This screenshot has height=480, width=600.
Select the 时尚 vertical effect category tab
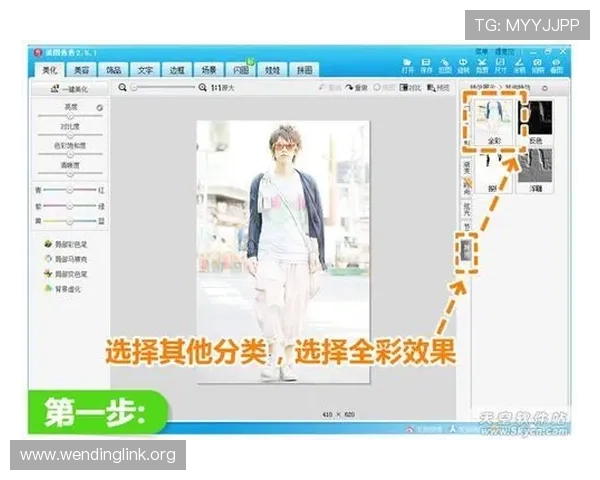pos(466,187)
